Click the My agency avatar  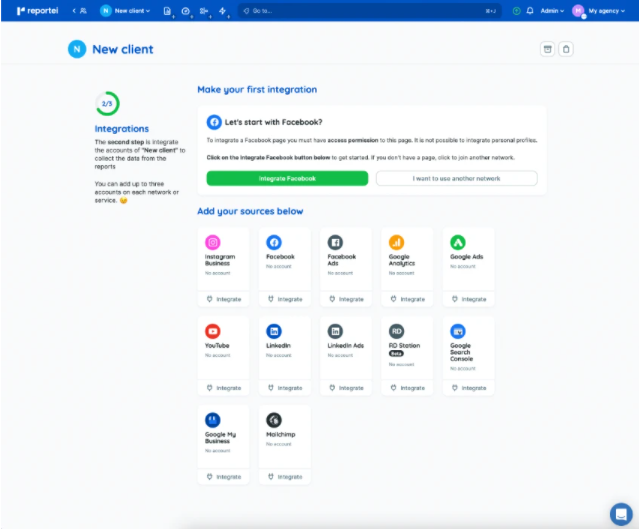tap(578, 11)
